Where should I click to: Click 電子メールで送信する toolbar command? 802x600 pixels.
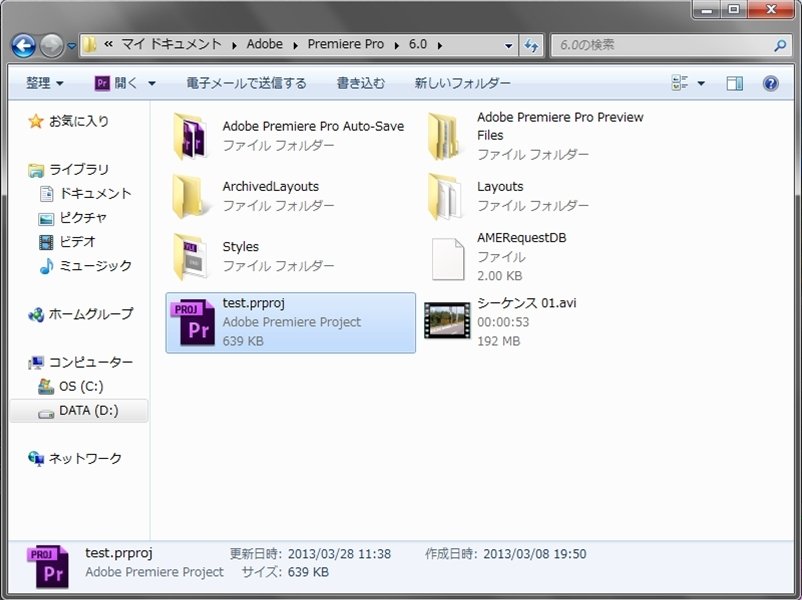point(247,83)
